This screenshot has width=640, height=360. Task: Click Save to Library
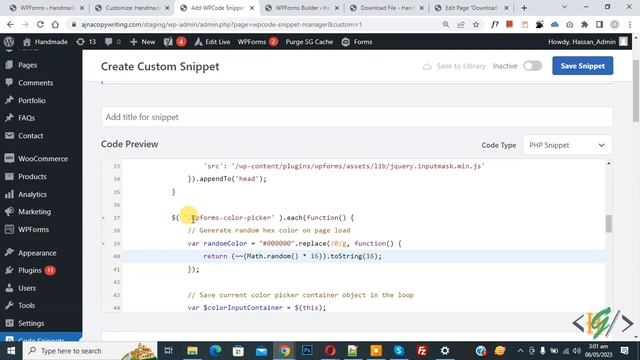(x=454, y=66)
